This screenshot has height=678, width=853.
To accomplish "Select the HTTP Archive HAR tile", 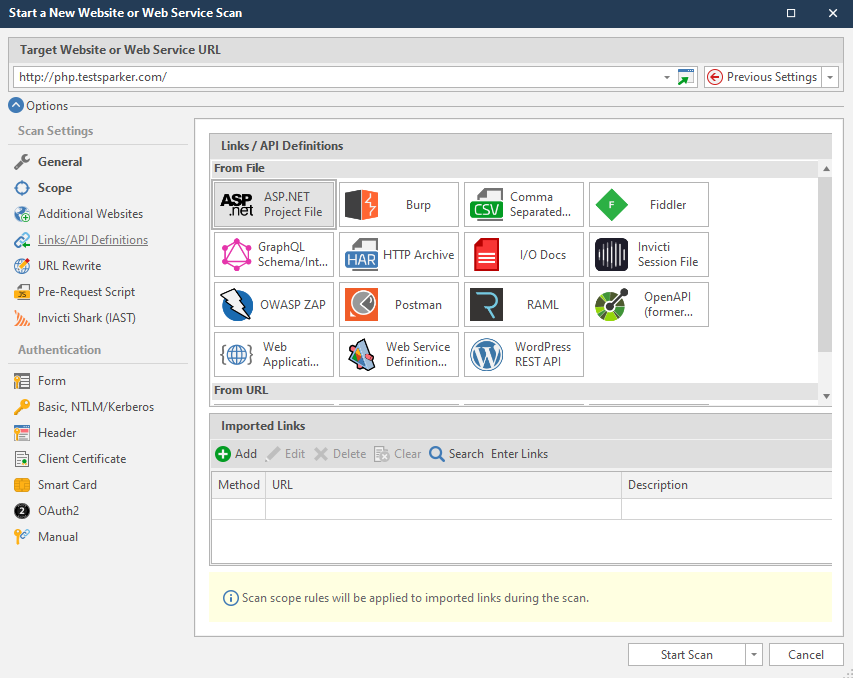I will tap(399, 255).
